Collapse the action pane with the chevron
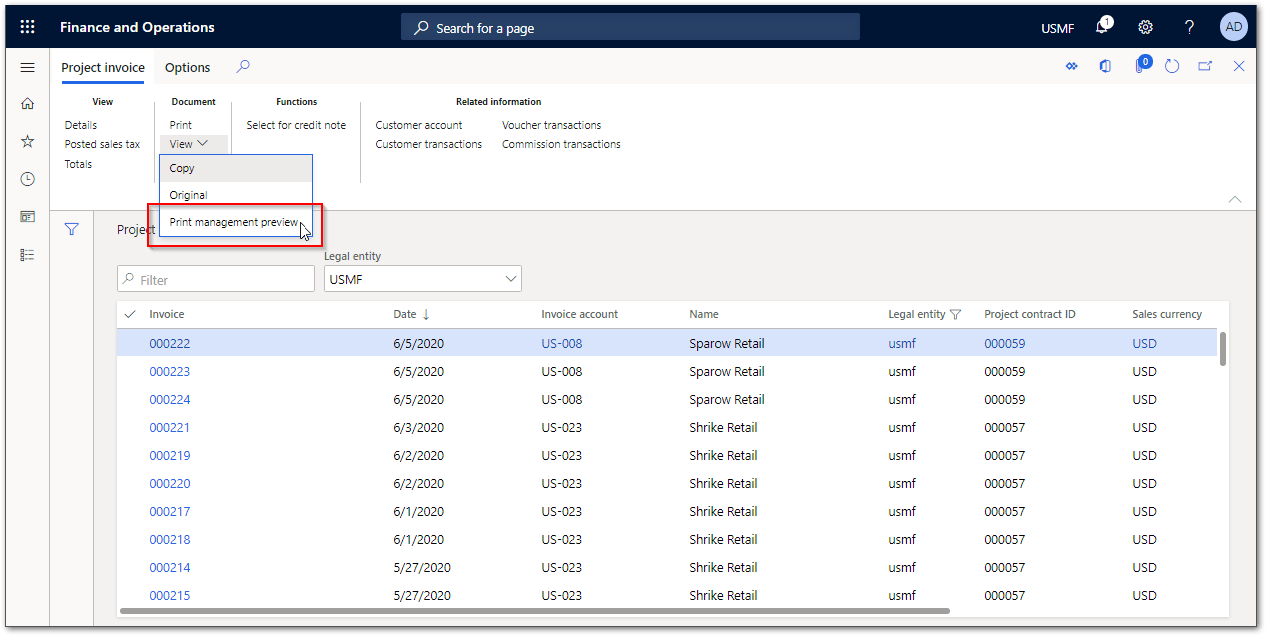The image size is (1266, 636). 1234,199
